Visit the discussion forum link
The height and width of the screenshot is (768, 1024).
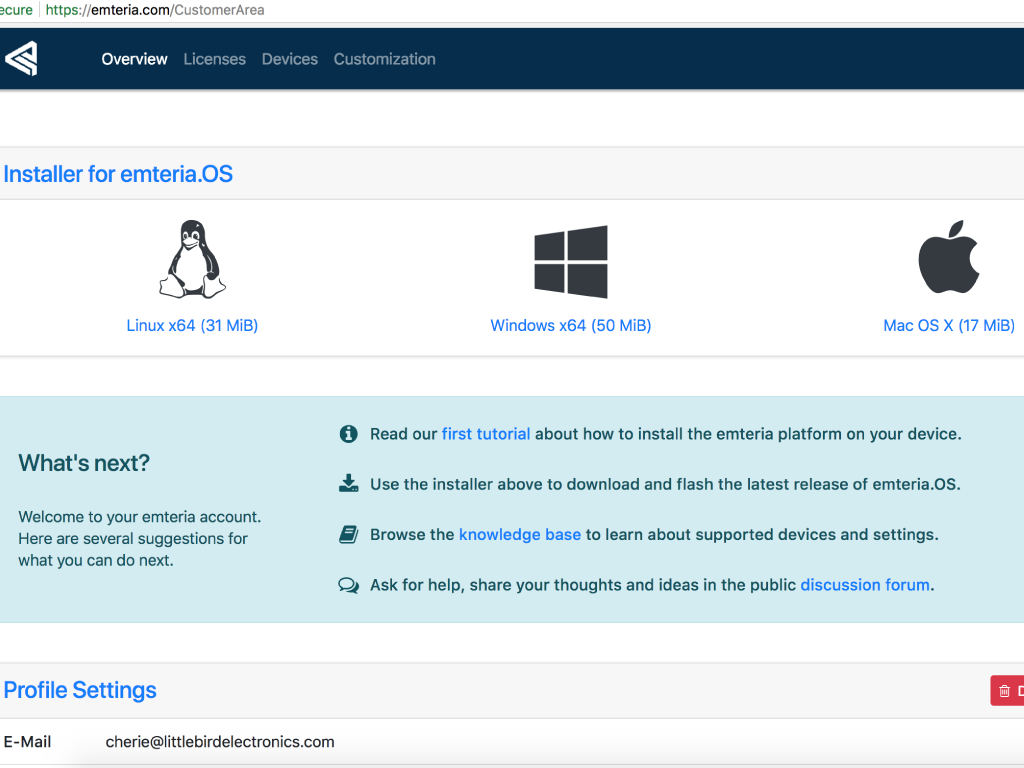coord(865,584)
